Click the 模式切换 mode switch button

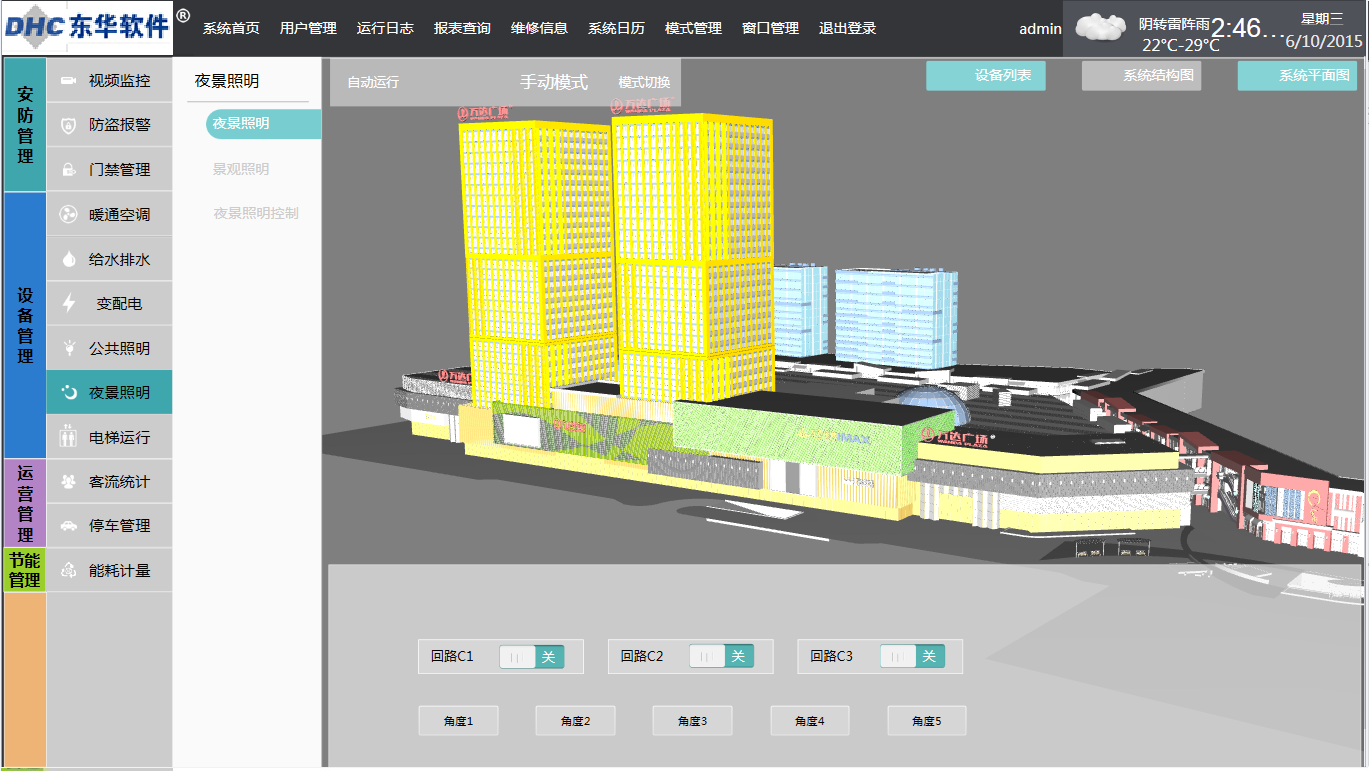click(x=644, y=83)
